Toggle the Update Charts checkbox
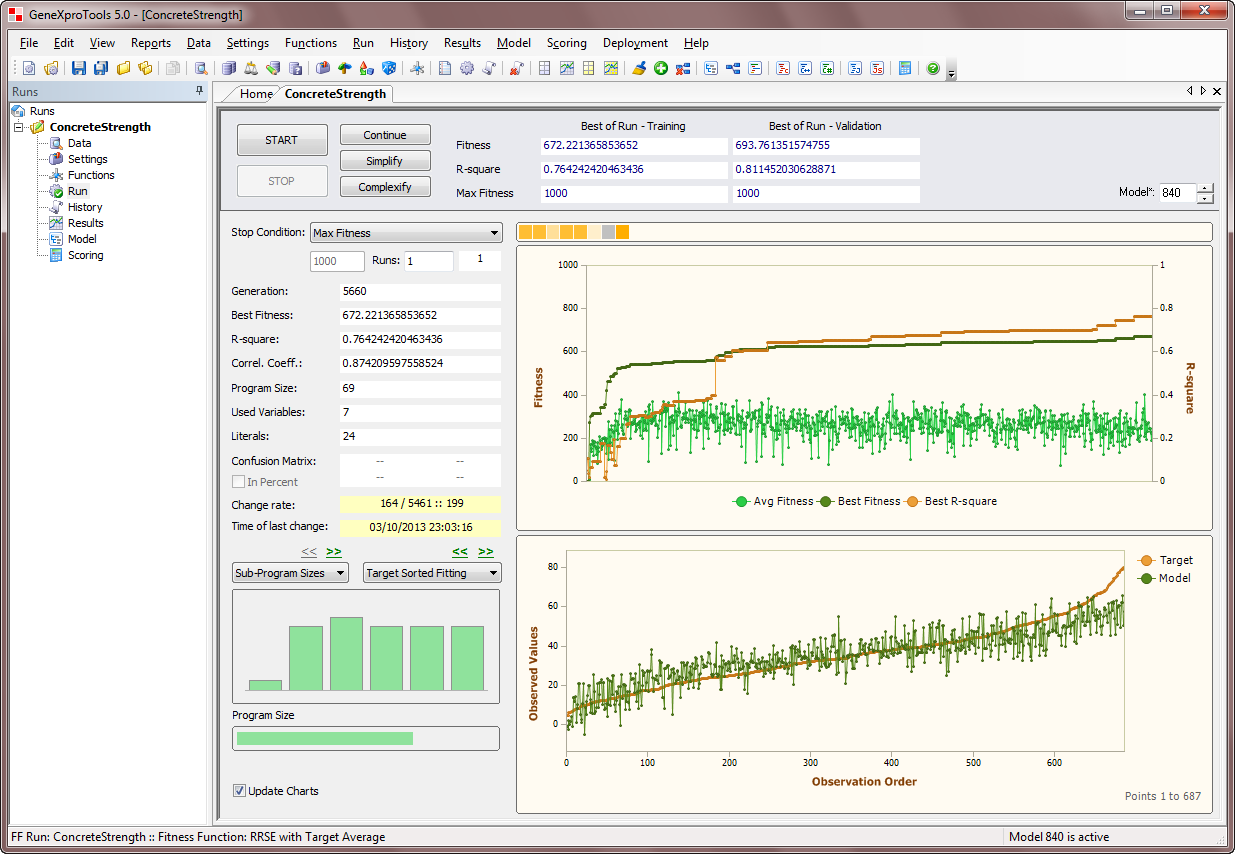Image resolution: width=1235 pixels, height=854 pixels. click(x=240, y=791)
